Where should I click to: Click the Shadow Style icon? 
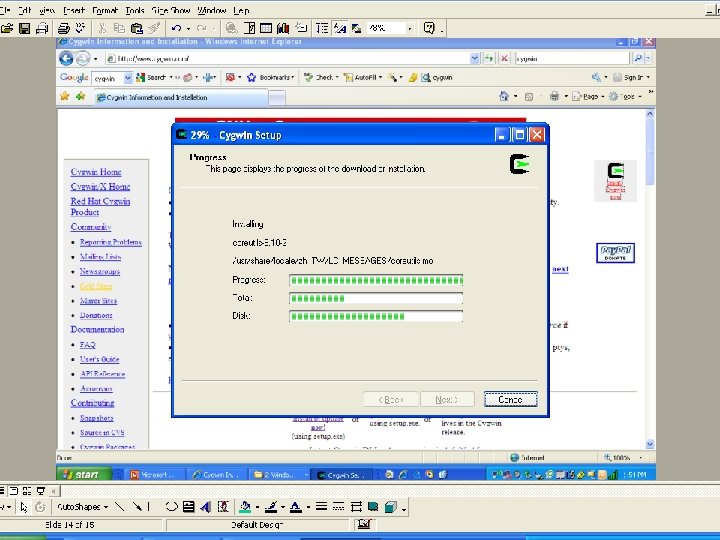coord(373,507)
